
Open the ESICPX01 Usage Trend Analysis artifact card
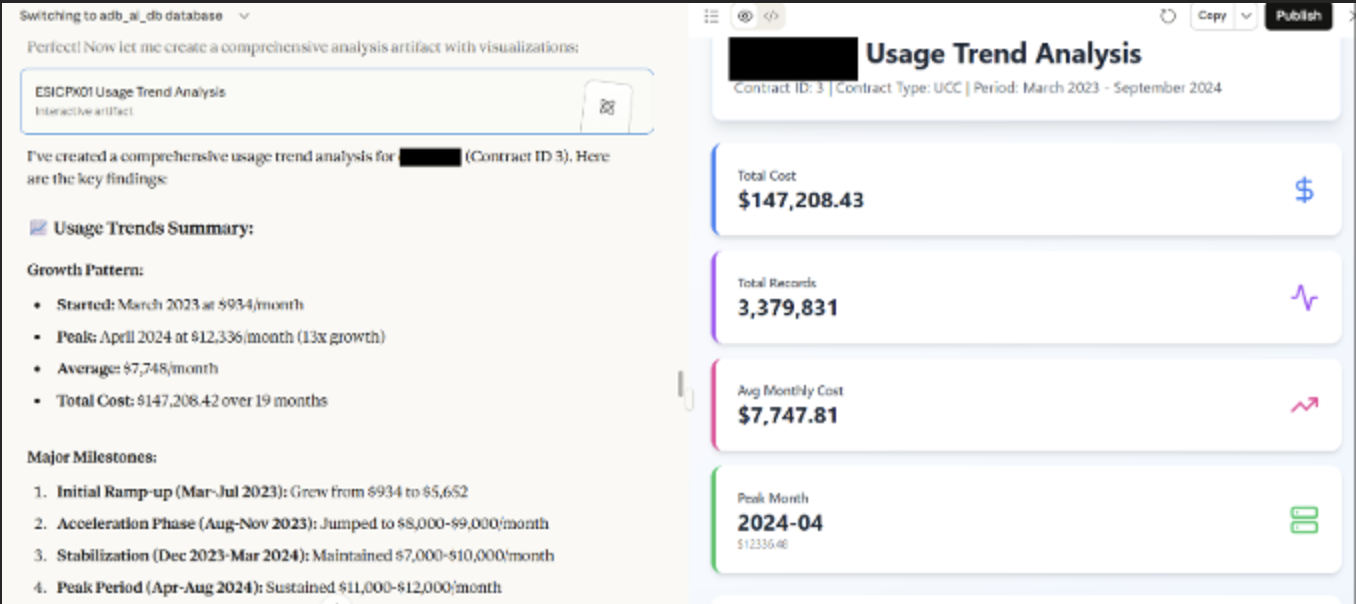[x=300, y=100]
